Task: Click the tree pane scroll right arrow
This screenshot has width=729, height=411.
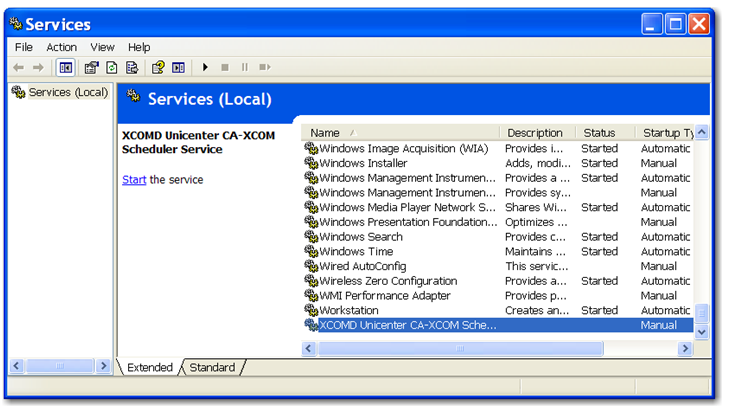Action: (x=103, y=366)
